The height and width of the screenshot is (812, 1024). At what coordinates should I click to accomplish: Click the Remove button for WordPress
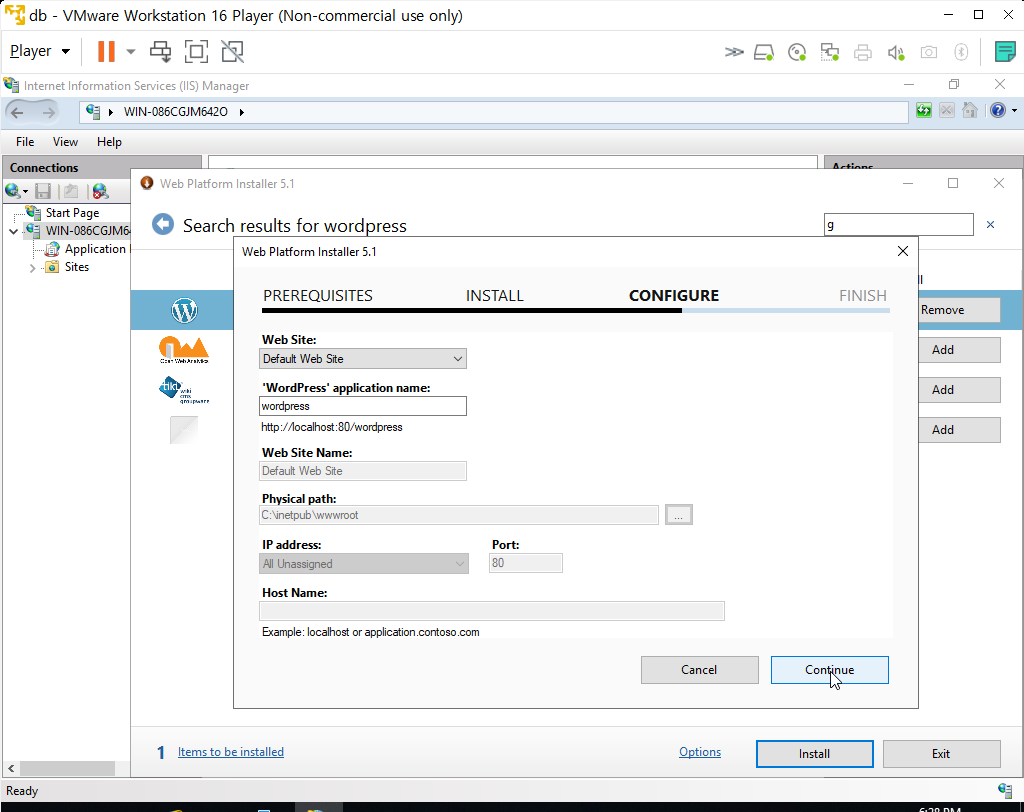[959, 310]
